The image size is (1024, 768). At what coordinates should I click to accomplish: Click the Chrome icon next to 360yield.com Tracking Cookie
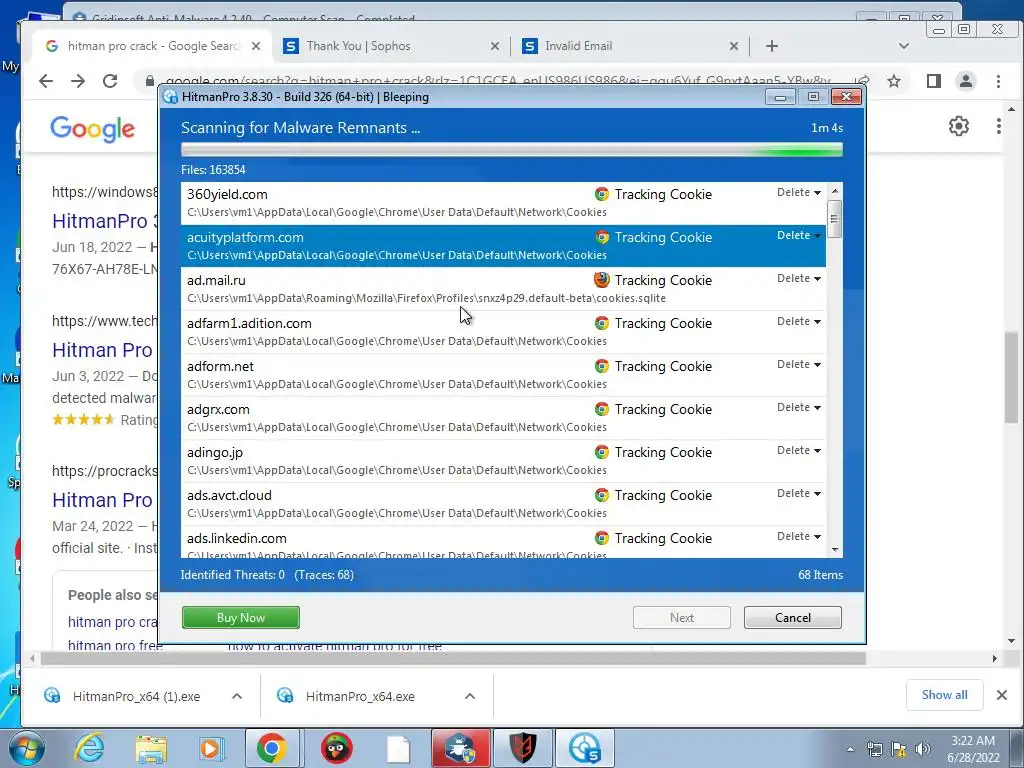point(601,194)
